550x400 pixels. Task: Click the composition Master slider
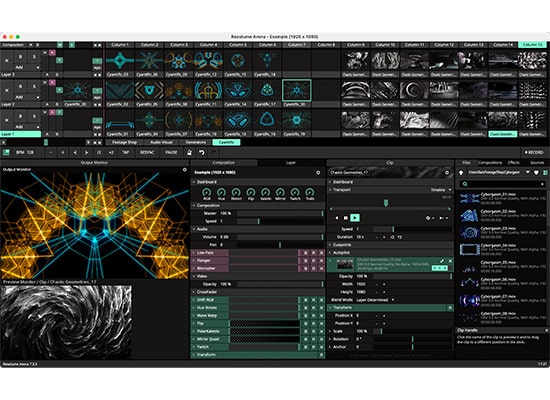point(280,213)
